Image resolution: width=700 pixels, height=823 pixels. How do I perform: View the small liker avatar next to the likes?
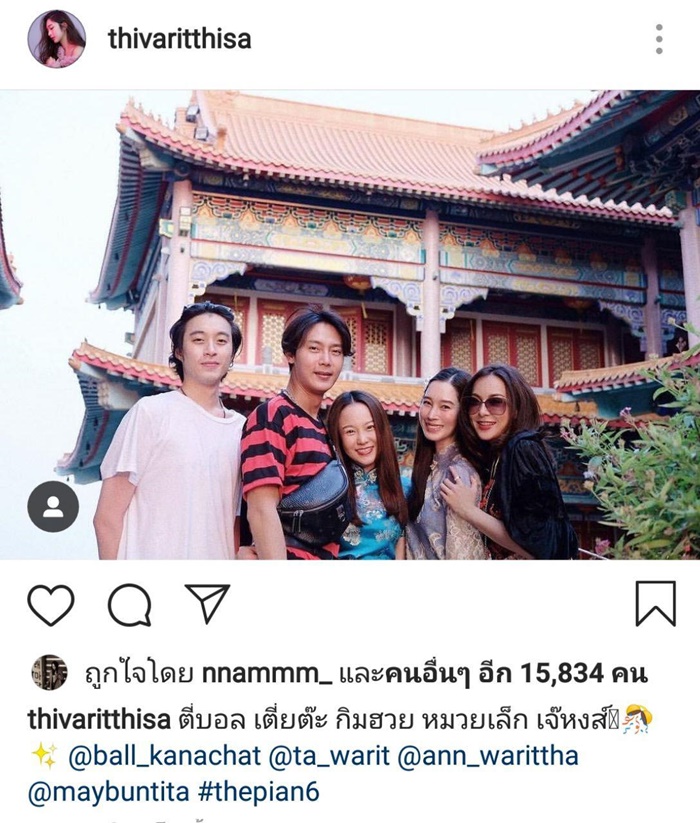coord(49,672)
